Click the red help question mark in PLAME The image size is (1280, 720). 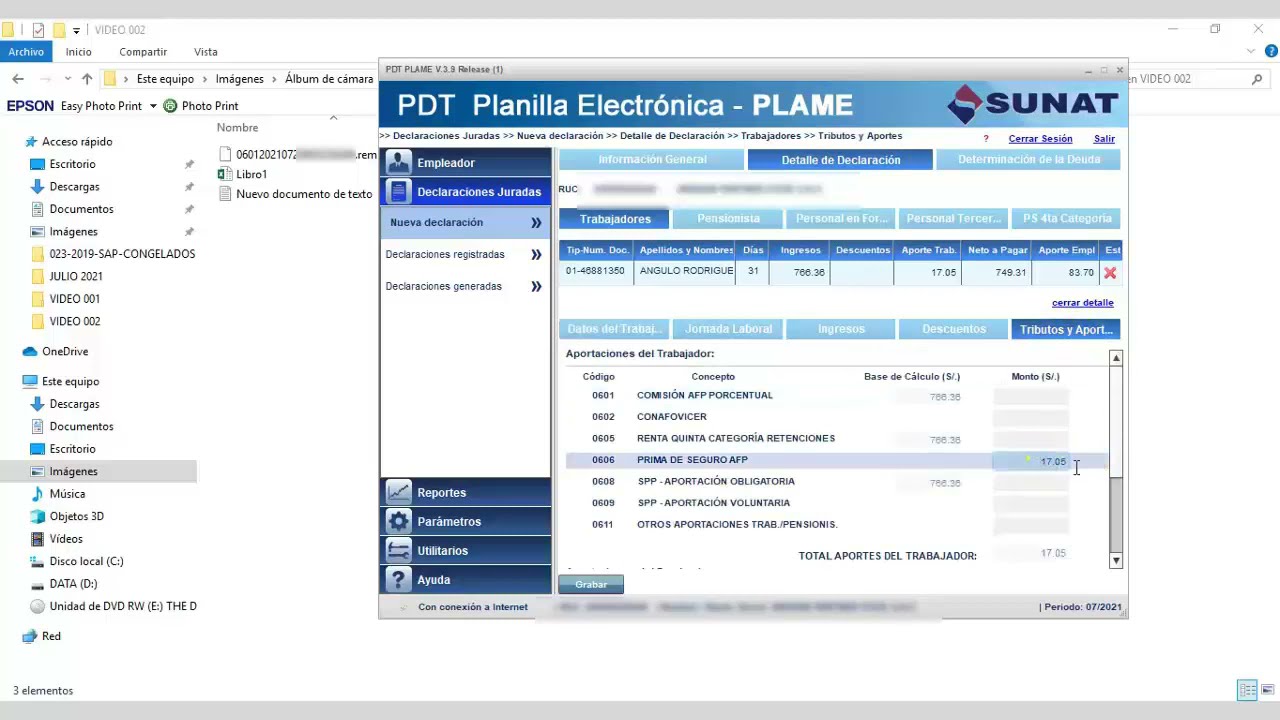[986, 139]
